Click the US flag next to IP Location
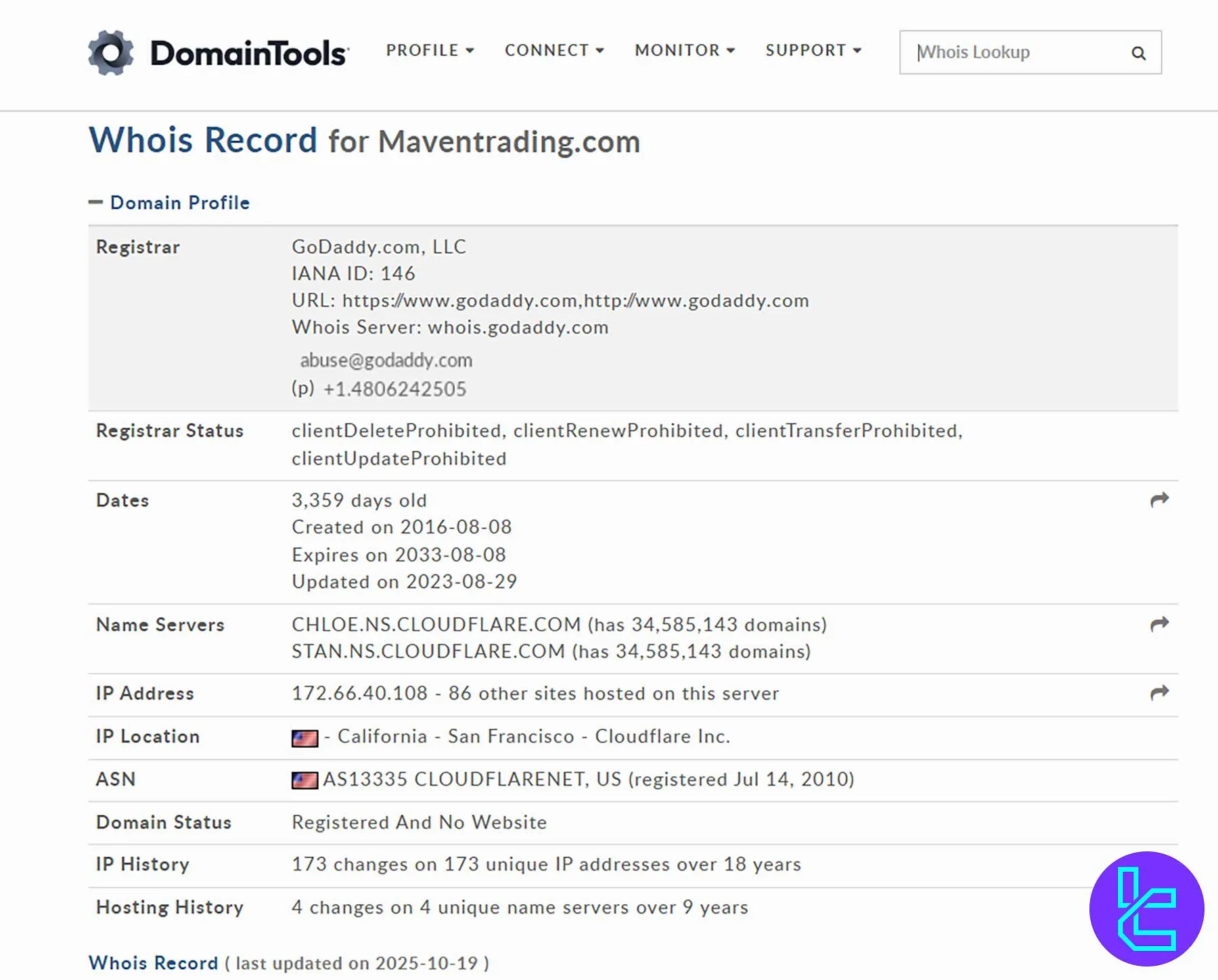 point(305,737)
